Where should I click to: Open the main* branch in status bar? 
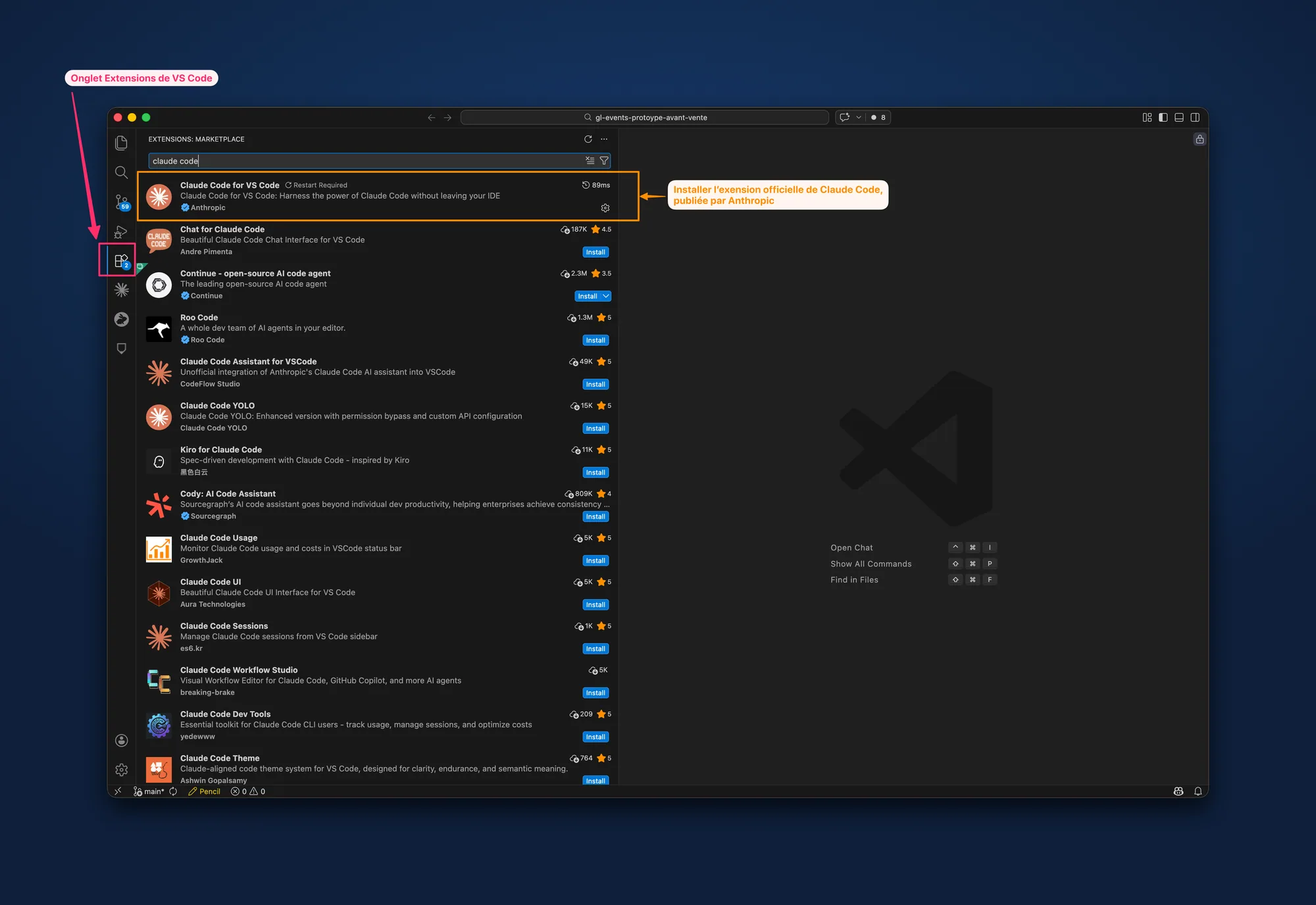(149, 791)
